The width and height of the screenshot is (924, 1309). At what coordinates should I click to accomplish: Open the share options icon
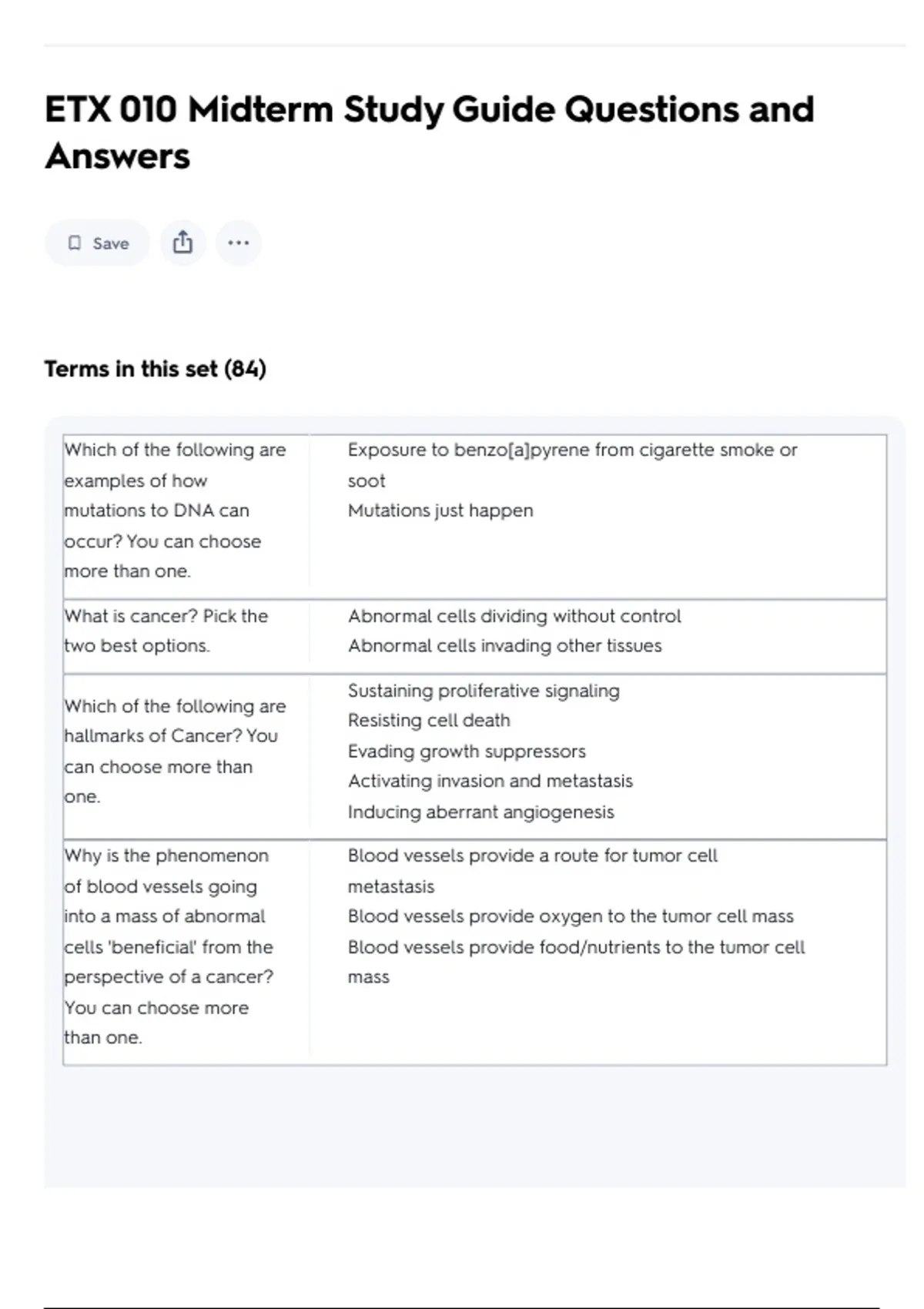click(x=182, y=243)
